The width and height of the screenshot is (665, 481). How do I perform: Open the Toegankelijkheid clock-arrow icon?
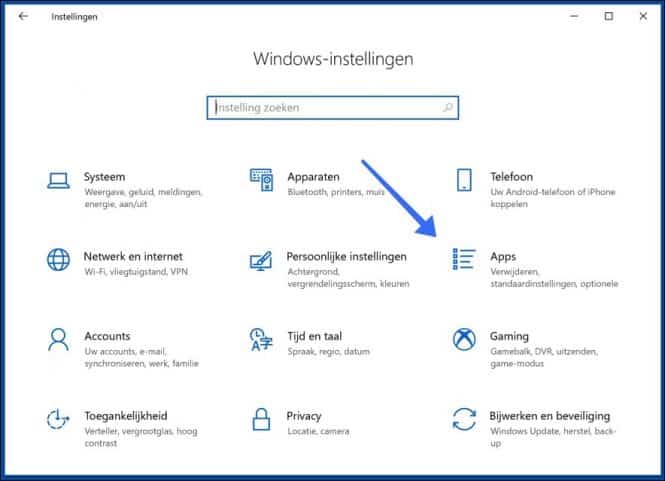[58, 419]
